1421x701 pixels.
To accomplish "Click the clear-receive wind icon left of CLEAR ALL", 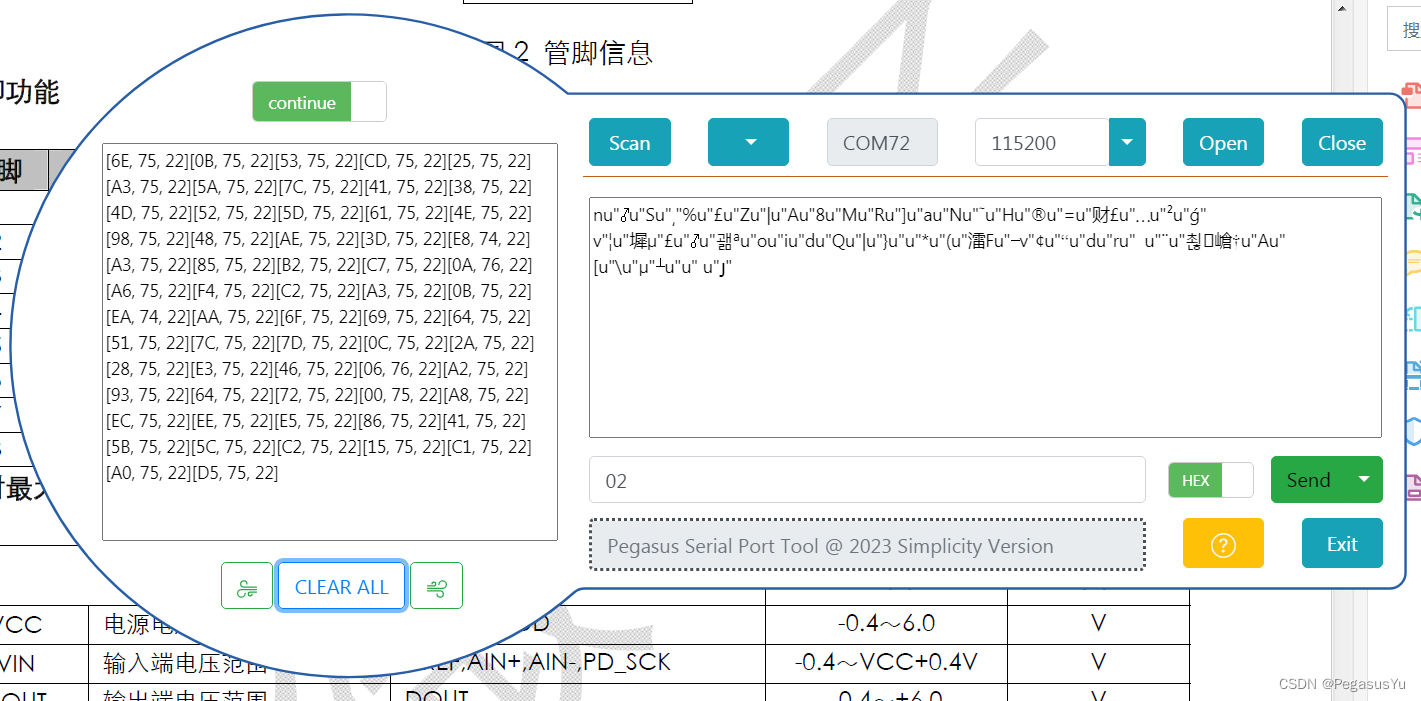I will coord(246,585).
